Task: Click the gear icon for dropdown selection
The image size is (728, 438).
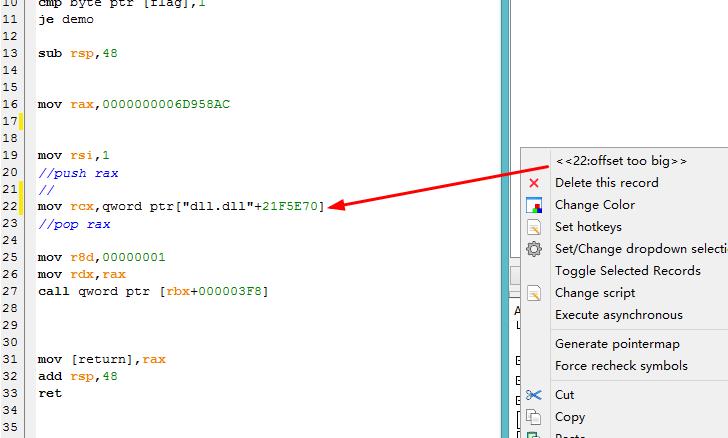Action: click(x=534, y=249)
